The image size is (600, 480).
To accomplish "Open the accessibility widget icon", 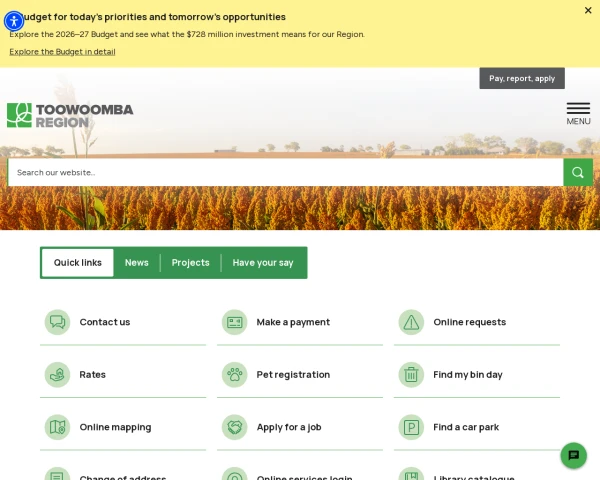I will pos(14,21).
